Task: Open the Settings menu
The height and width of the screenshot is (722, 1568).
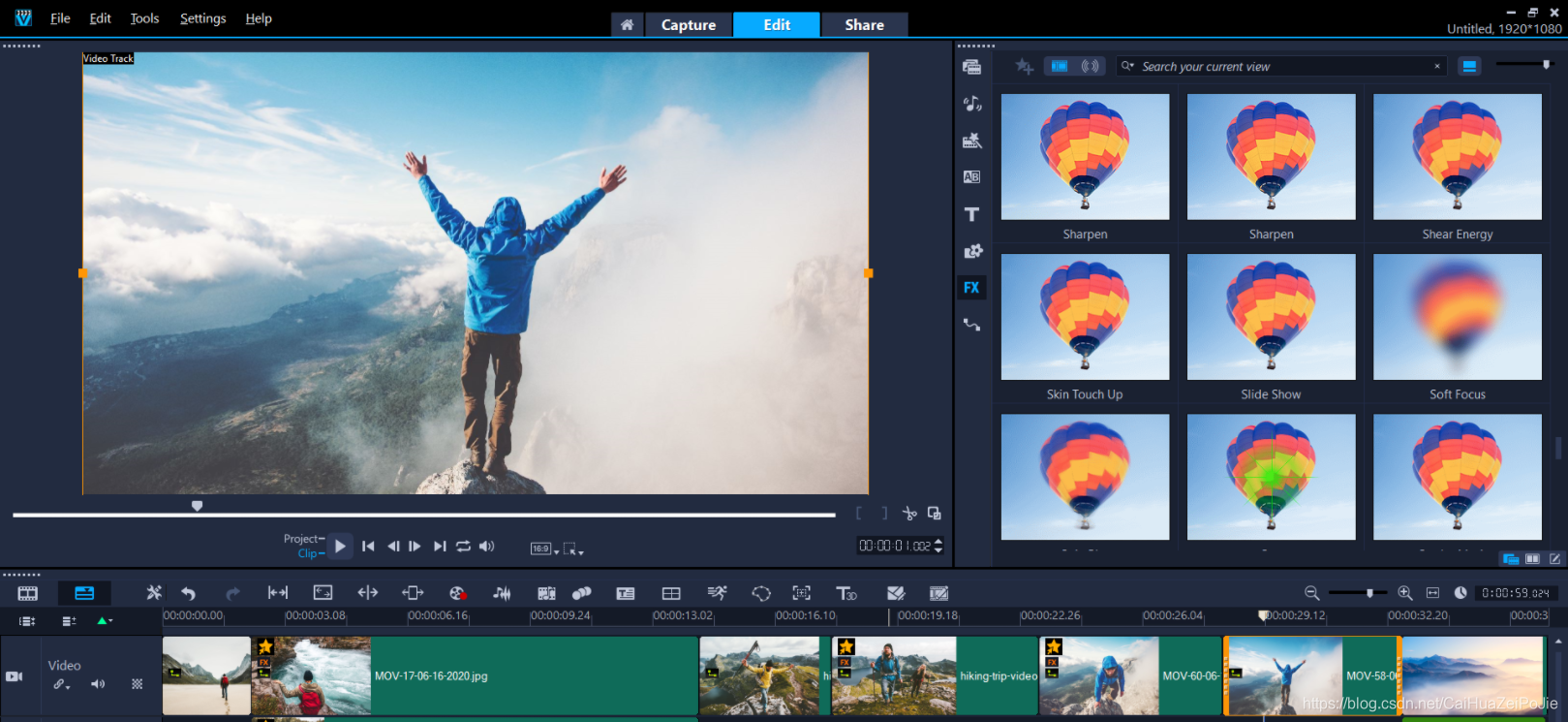Action: click(202, 18)
